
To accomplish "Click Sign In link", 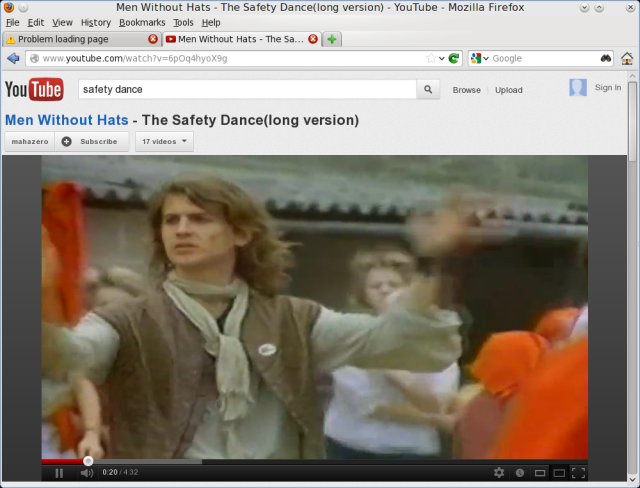I will 608,87.
